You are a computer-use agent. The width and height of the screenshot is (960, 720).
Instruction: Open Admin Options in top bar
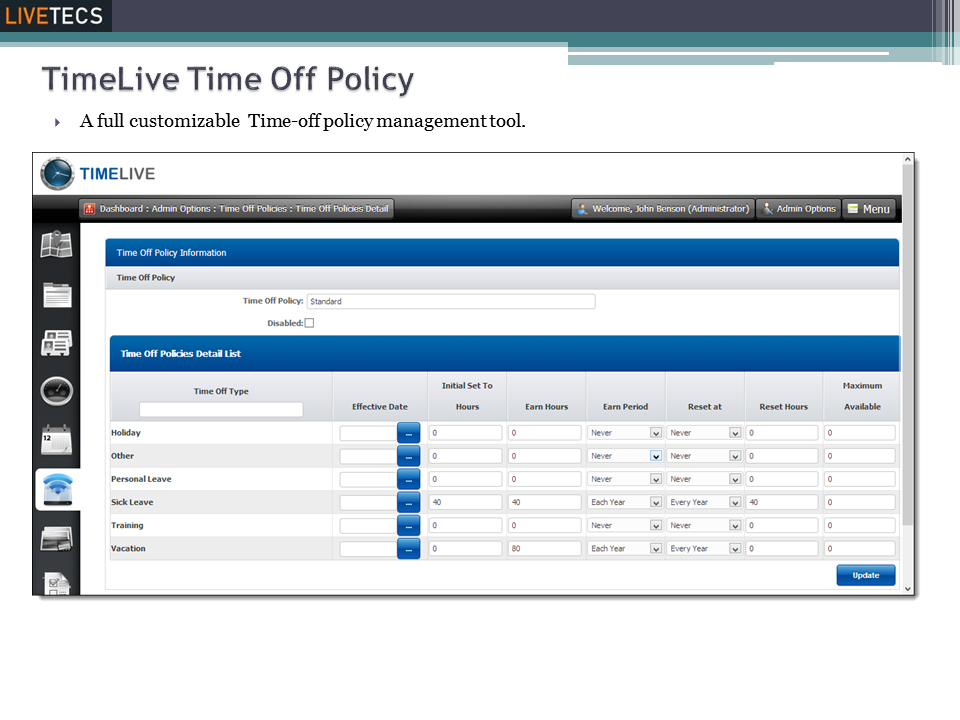[798, 209]
